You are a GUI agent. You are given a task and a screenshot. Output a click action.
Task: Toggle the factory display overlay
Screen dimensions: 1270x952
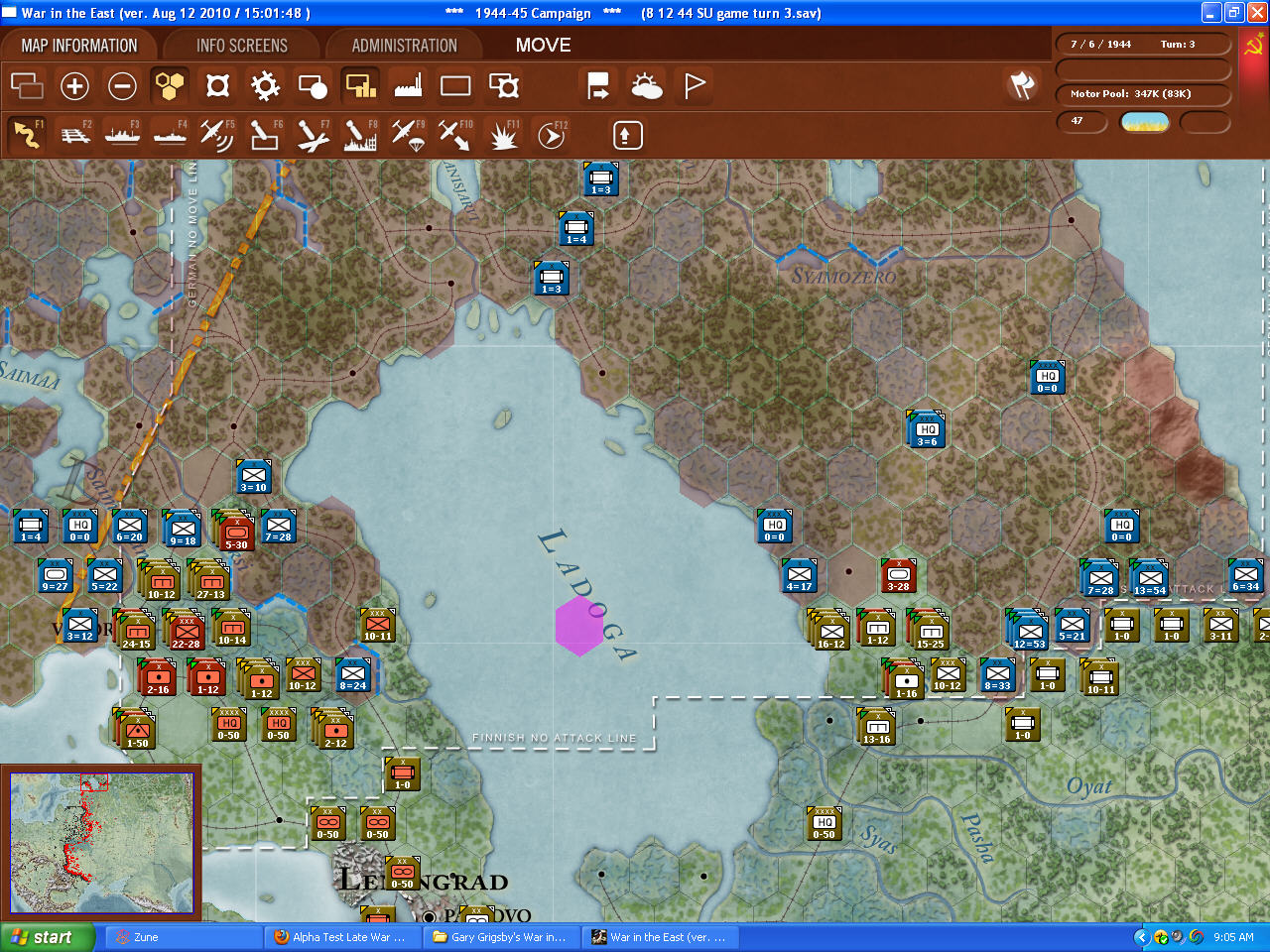click(x=408, y=86)
